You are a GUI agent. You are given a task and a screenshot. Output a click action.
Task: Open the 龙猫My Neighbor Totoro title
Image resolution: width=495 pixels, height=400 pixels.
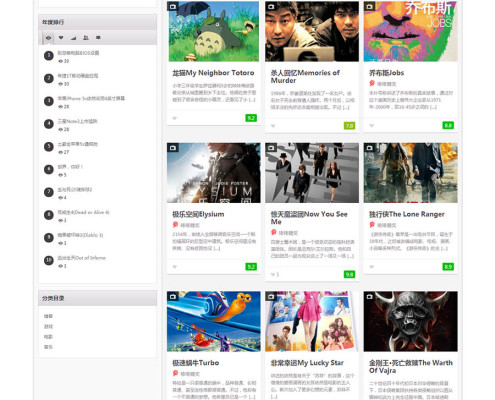pos(213,73)
